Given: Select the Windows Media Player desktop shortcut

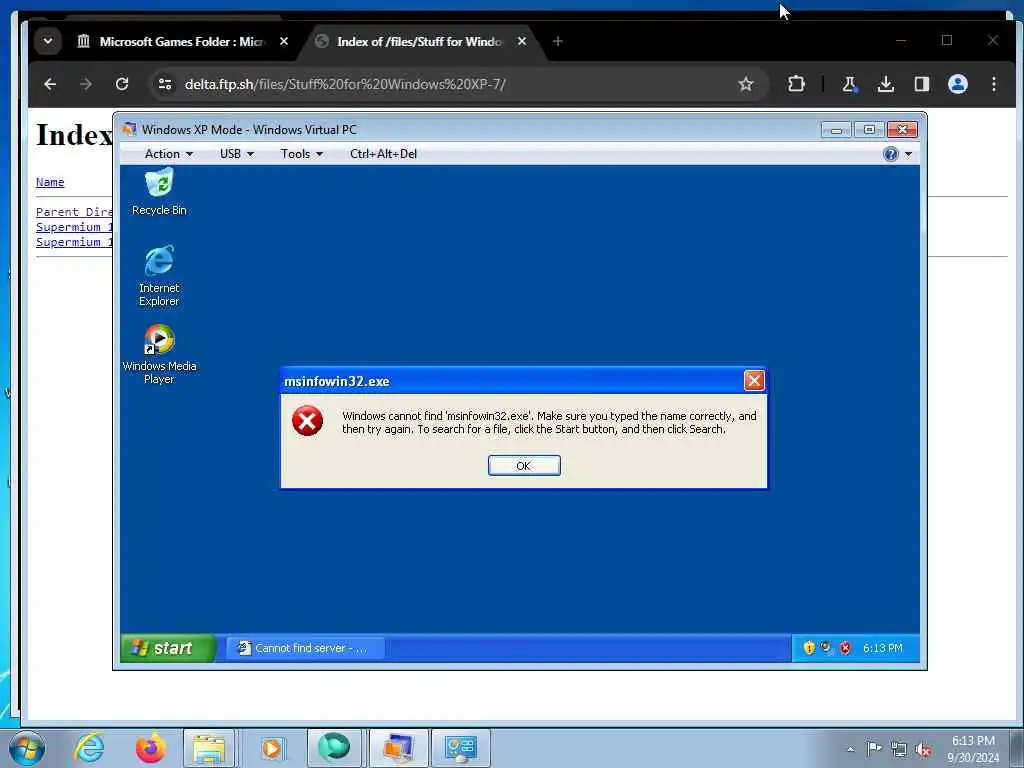Looking at the screenshot, I should (x=159, y=354).
